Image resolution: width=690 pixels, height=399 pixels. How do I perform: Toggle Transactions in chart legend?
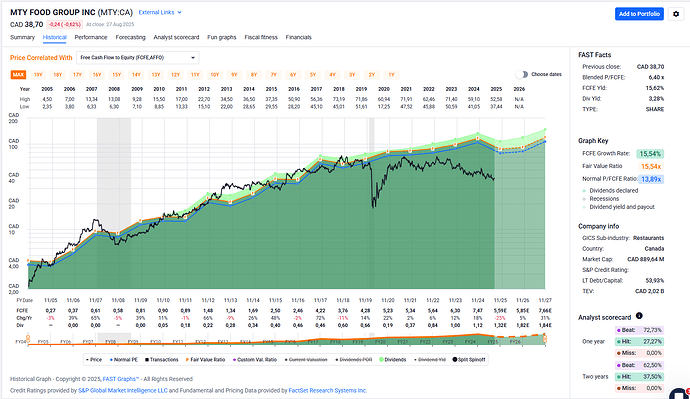[x=161, y=359]
